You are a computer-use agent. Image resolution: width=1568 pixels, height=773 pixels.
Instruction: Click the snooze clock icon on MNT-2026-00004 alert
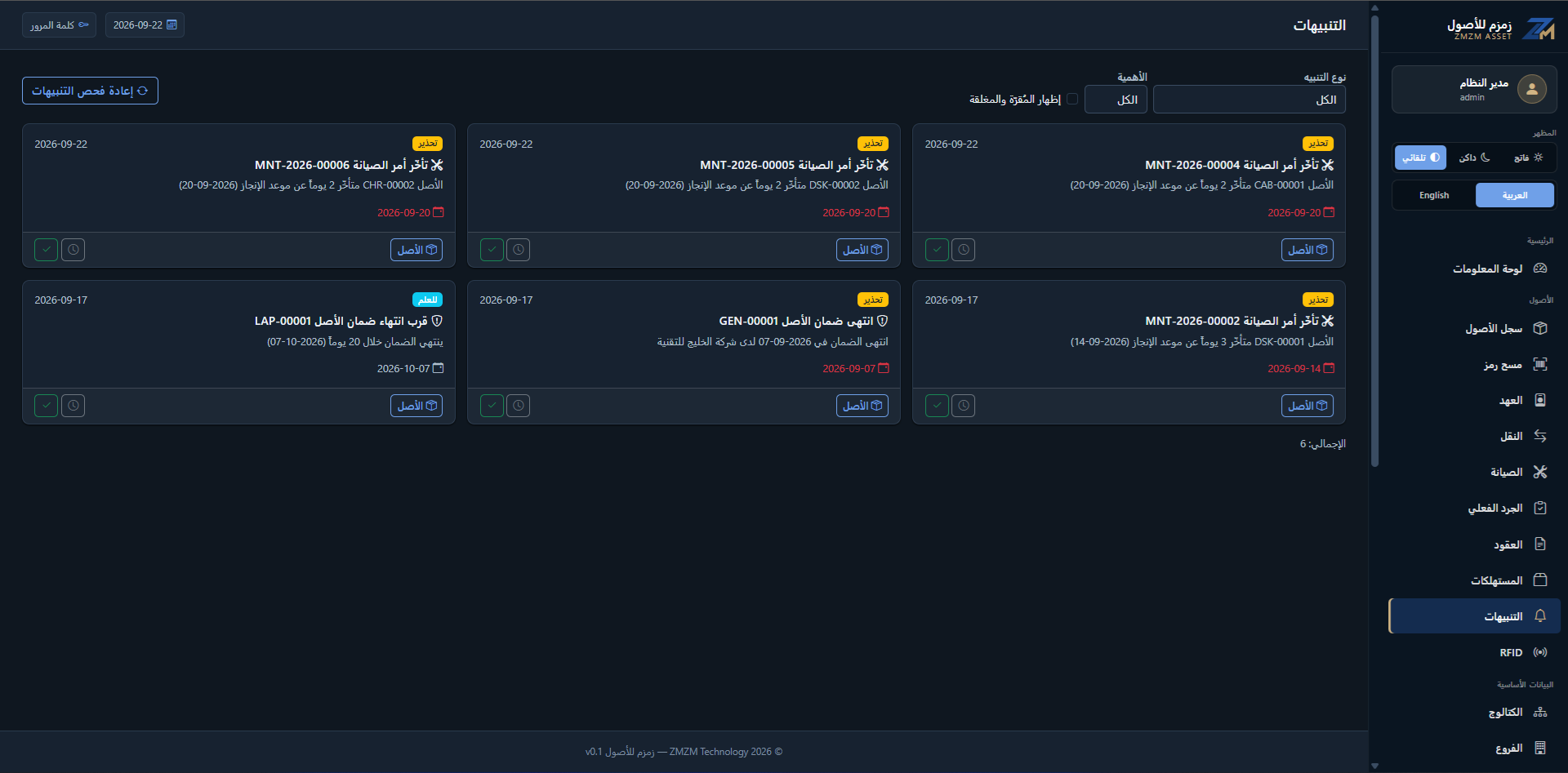[964, 250]
